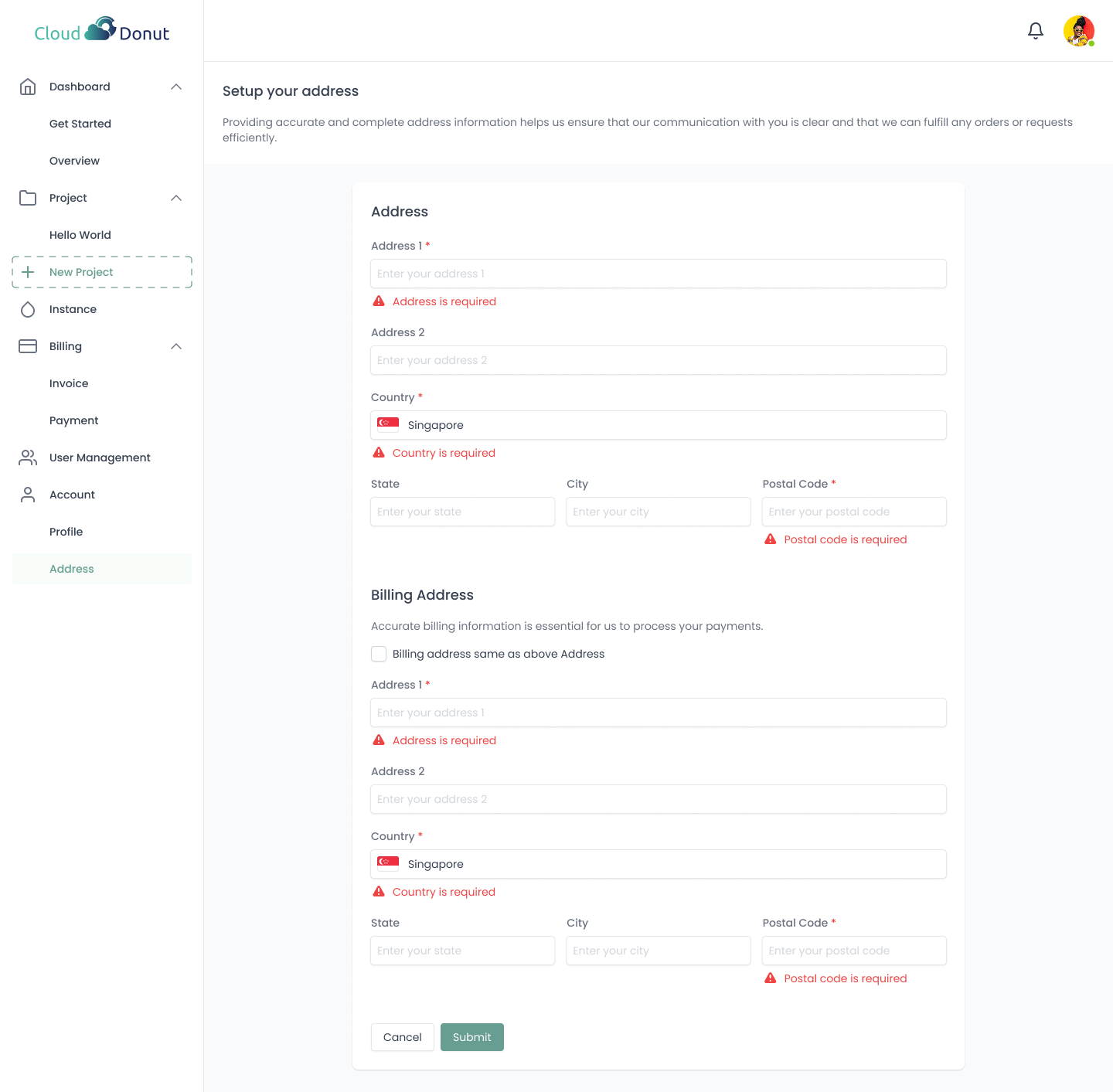Open the Invoice page from the sidebar
Image resolution: width=1113 pixels, height=1092 pixels.
pyautogui.click(x=69, y=383)
